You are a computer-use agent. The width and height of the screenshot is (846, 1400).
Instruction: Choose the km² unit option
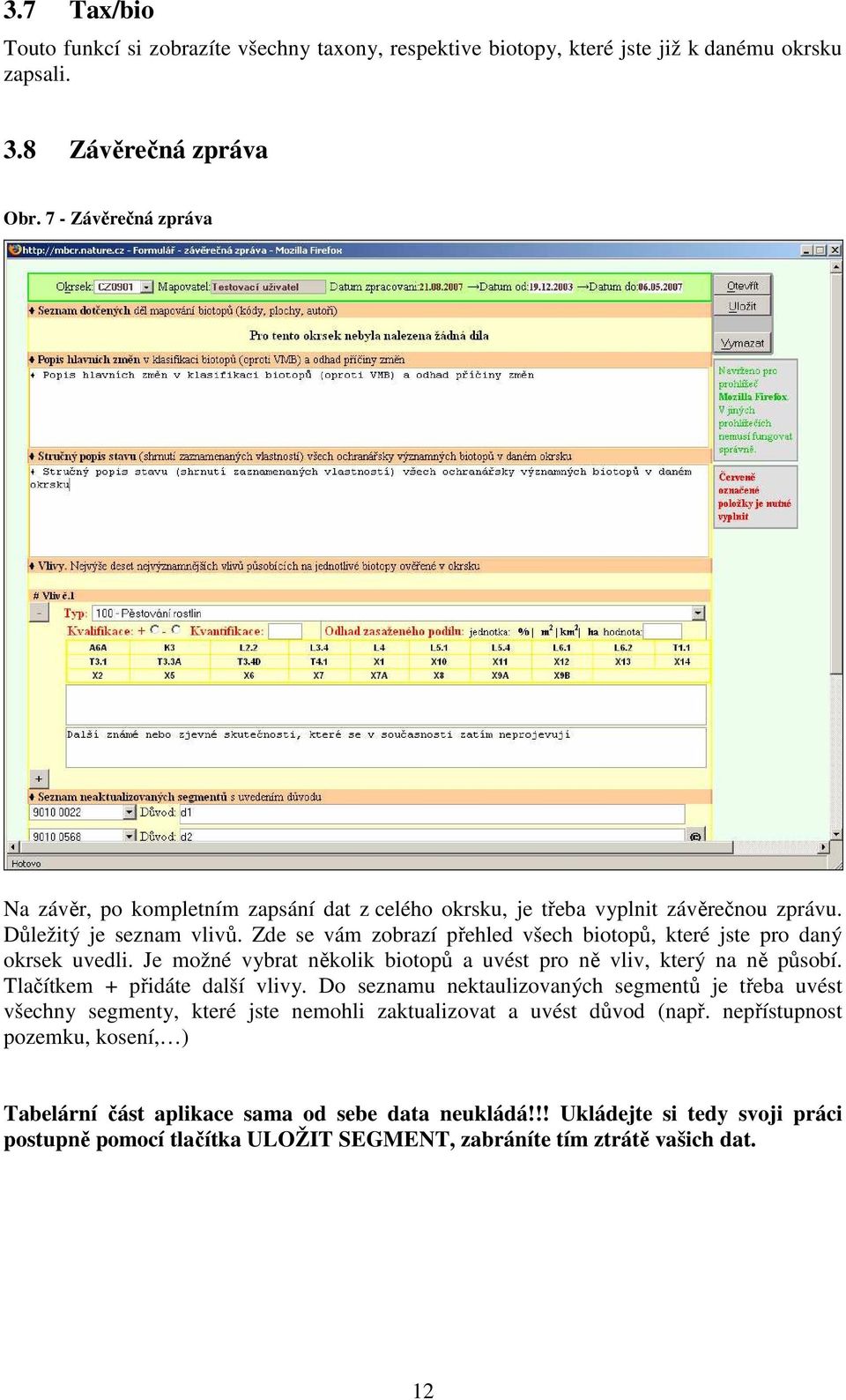pyautogui.click(x=569, y=631)
